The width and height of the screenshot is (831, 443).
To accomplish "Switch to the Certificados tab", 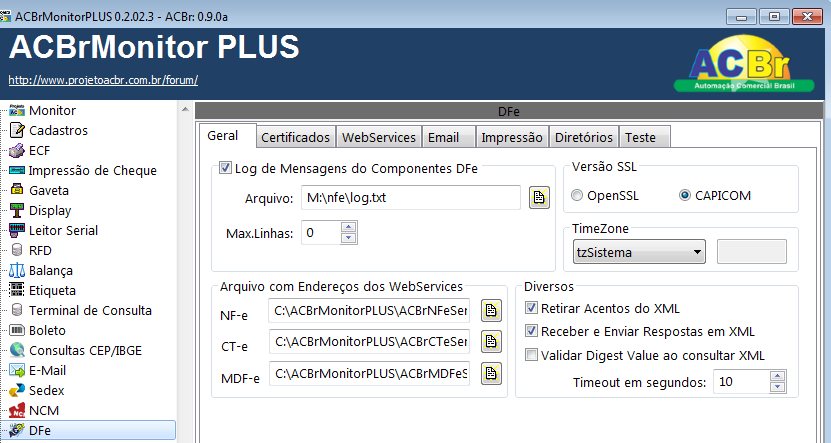I will tap(296, 137).
